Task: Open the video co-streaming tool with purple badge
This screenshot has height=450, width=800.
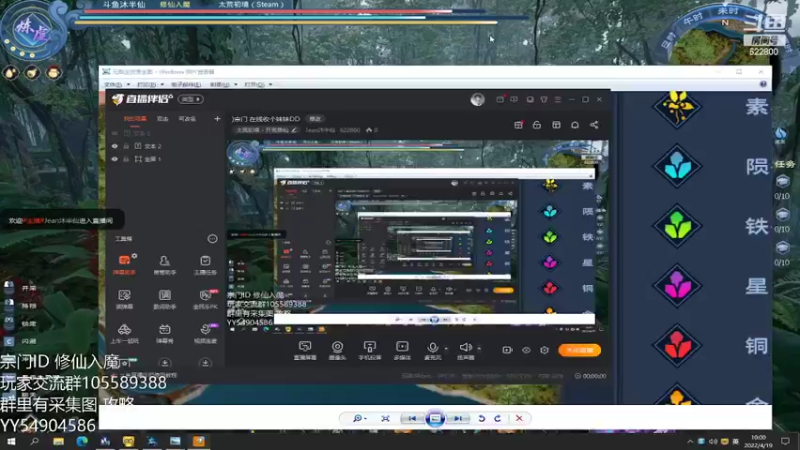Action: pos(205,333)
